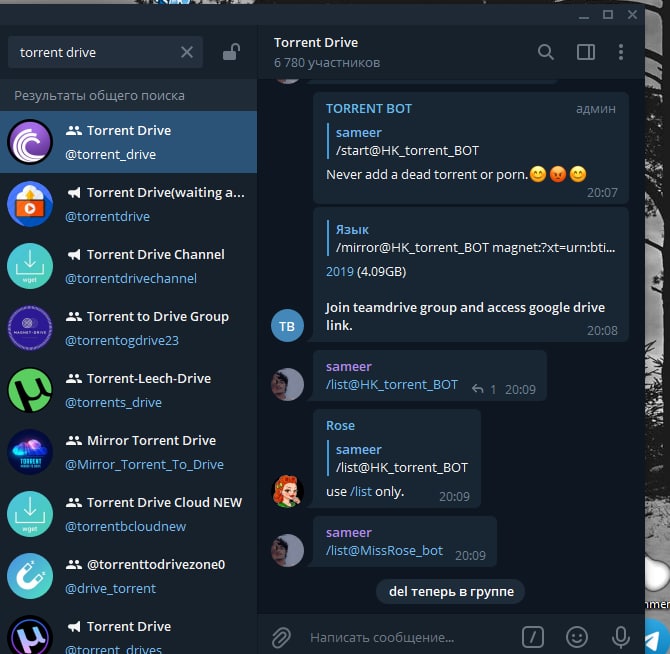The image size is (670, 654).
Task: Click 'Never add a dead torrent or porn.' text
Action: click(427, 174)
